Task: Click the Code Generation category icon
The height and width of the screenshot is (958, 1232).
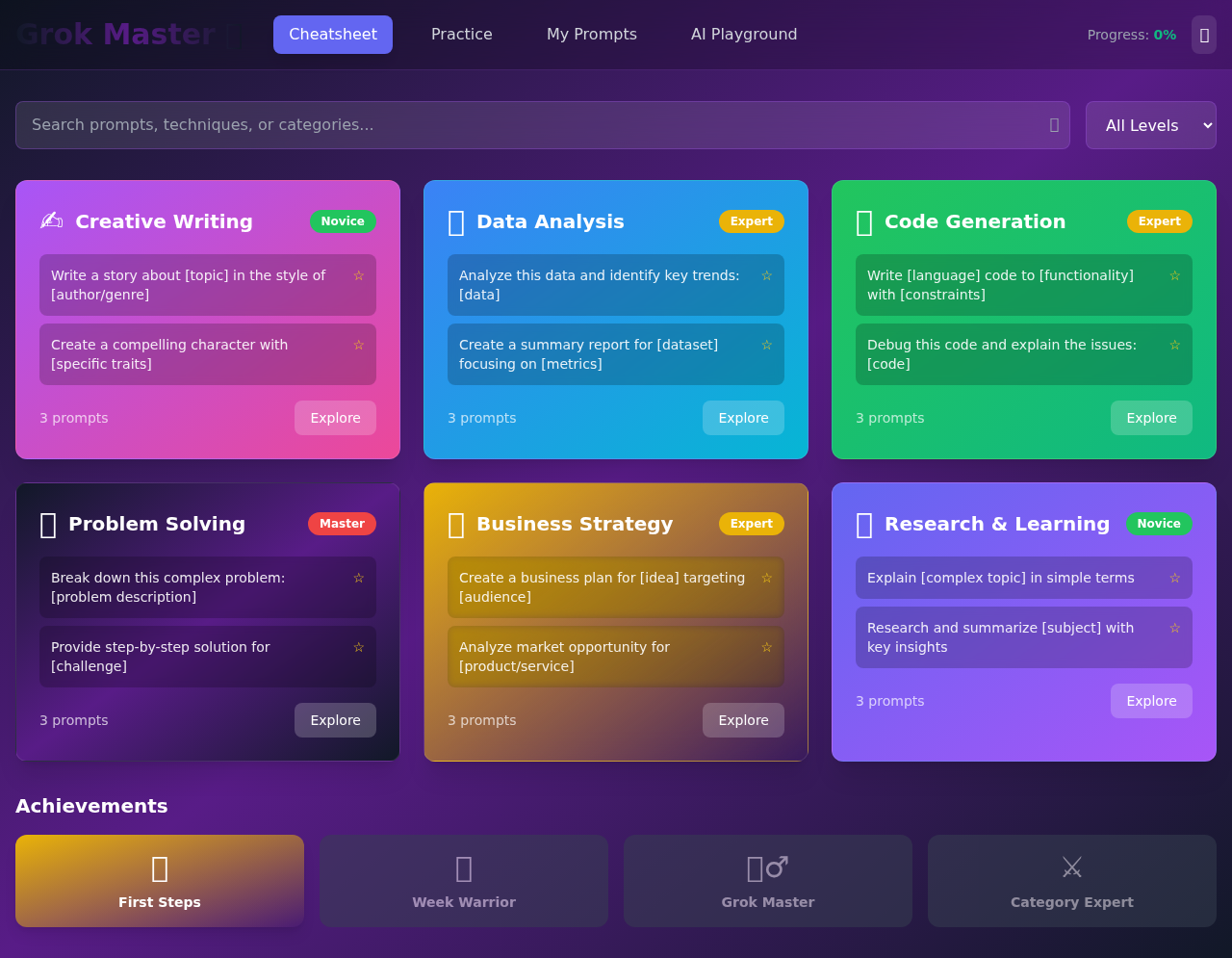Action: [x=864, y=222]
